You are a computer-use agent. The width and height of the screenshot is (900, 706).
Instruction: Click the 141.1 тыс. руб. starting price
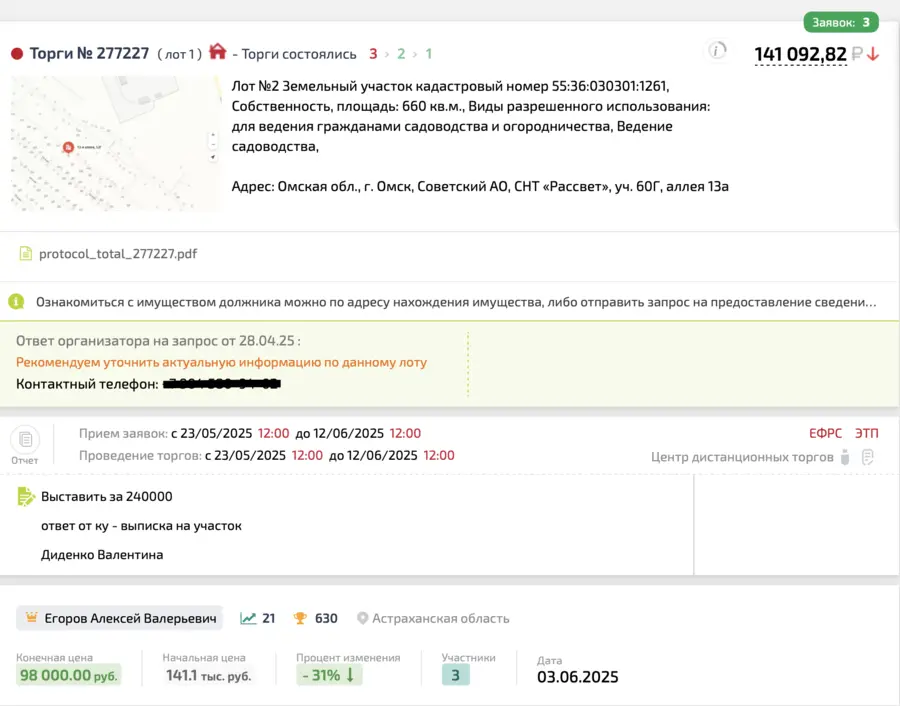point(208,676)
